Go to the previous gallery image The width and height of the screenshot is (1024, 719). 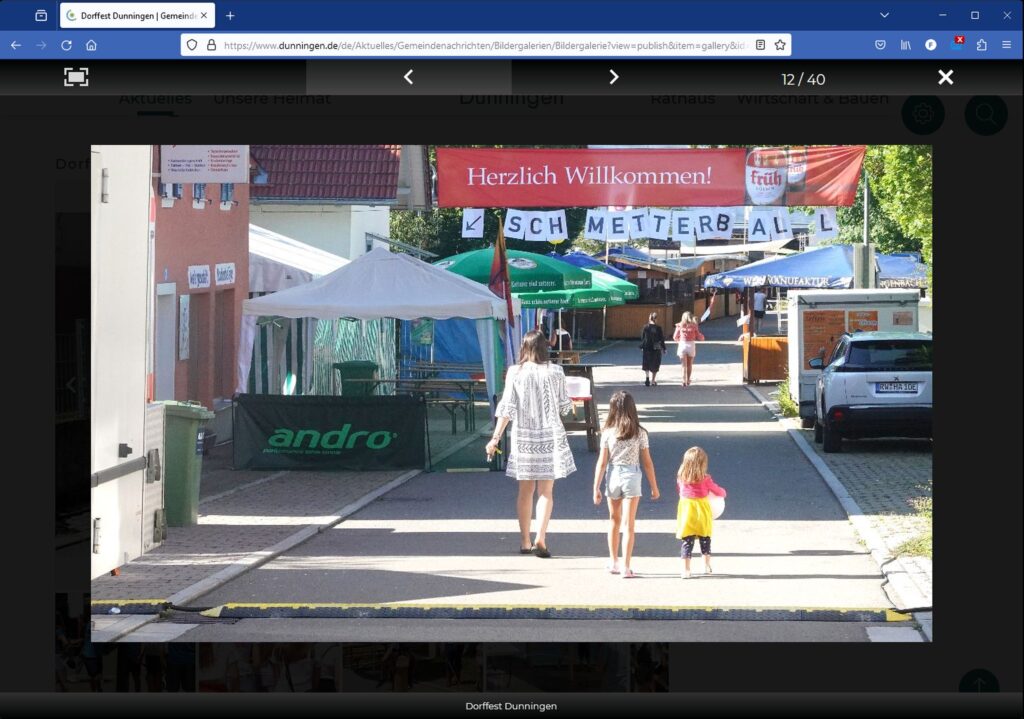tap(408, 77)
